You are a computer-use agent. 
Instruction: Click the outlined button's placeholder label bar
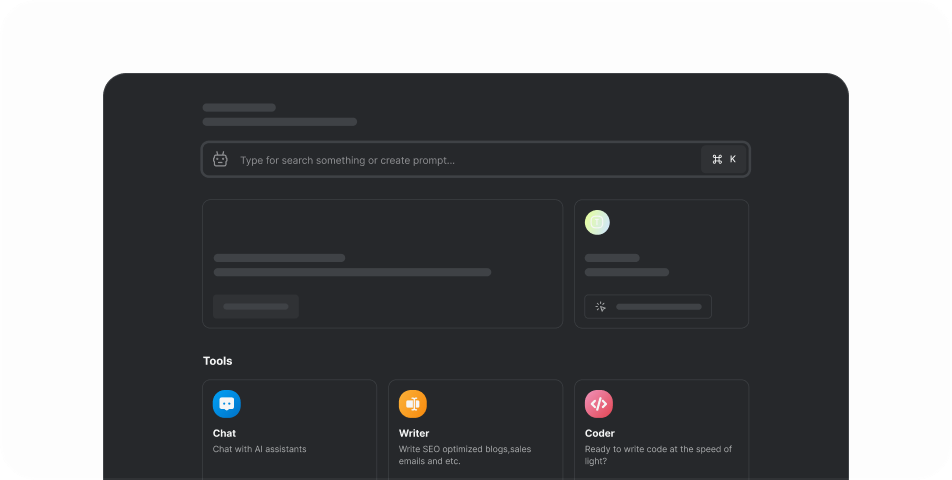pyautogui.click(x=658, y=307)
